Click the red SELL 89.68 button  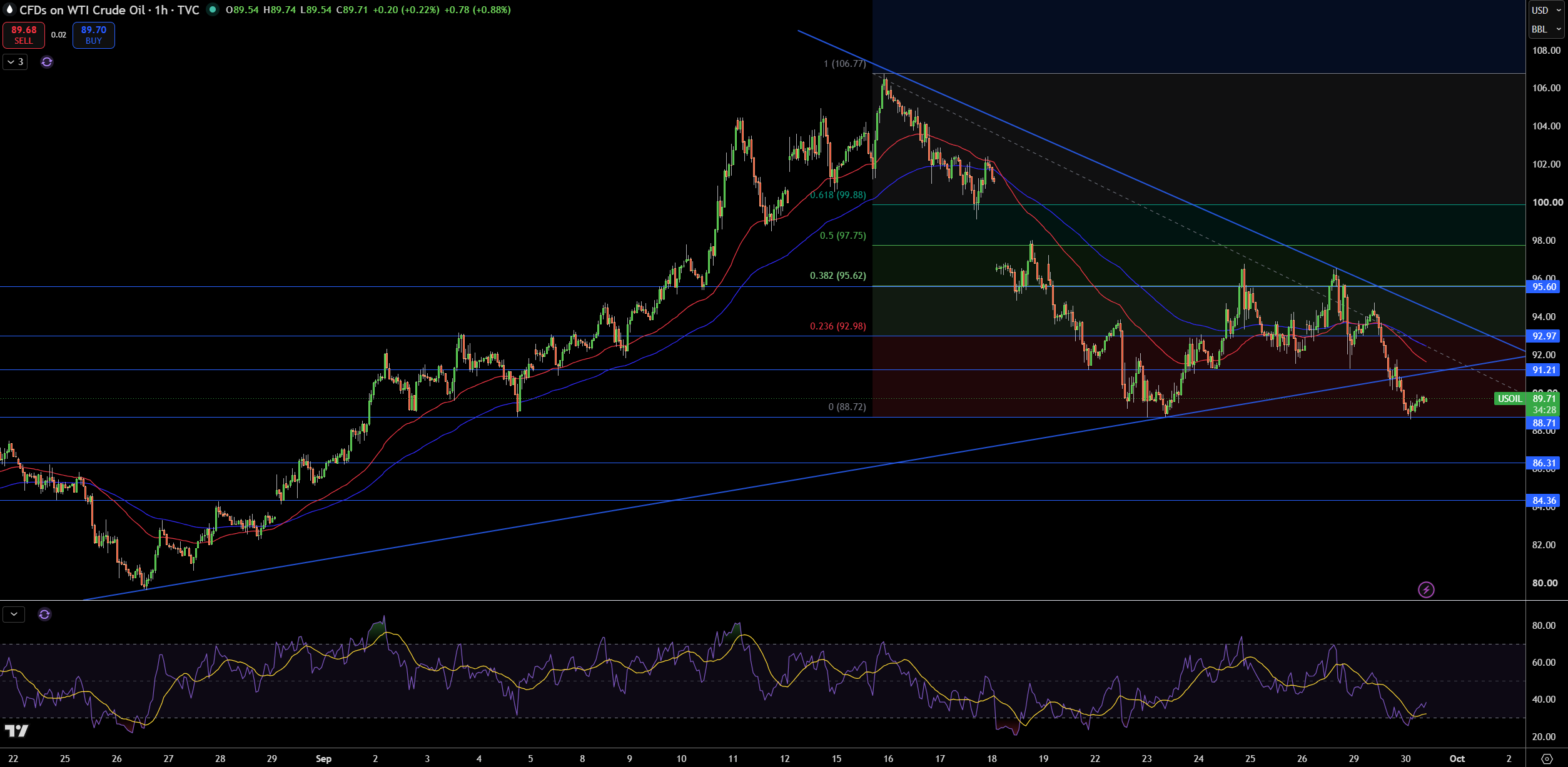[x=24, y=35]
